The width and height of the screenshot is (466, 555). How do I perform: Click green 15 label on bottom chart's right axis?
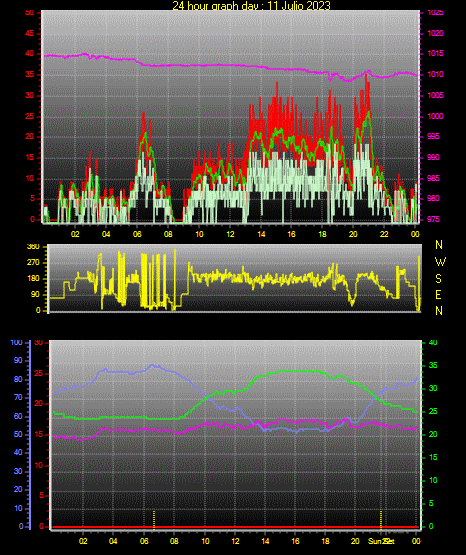point(433,457)
